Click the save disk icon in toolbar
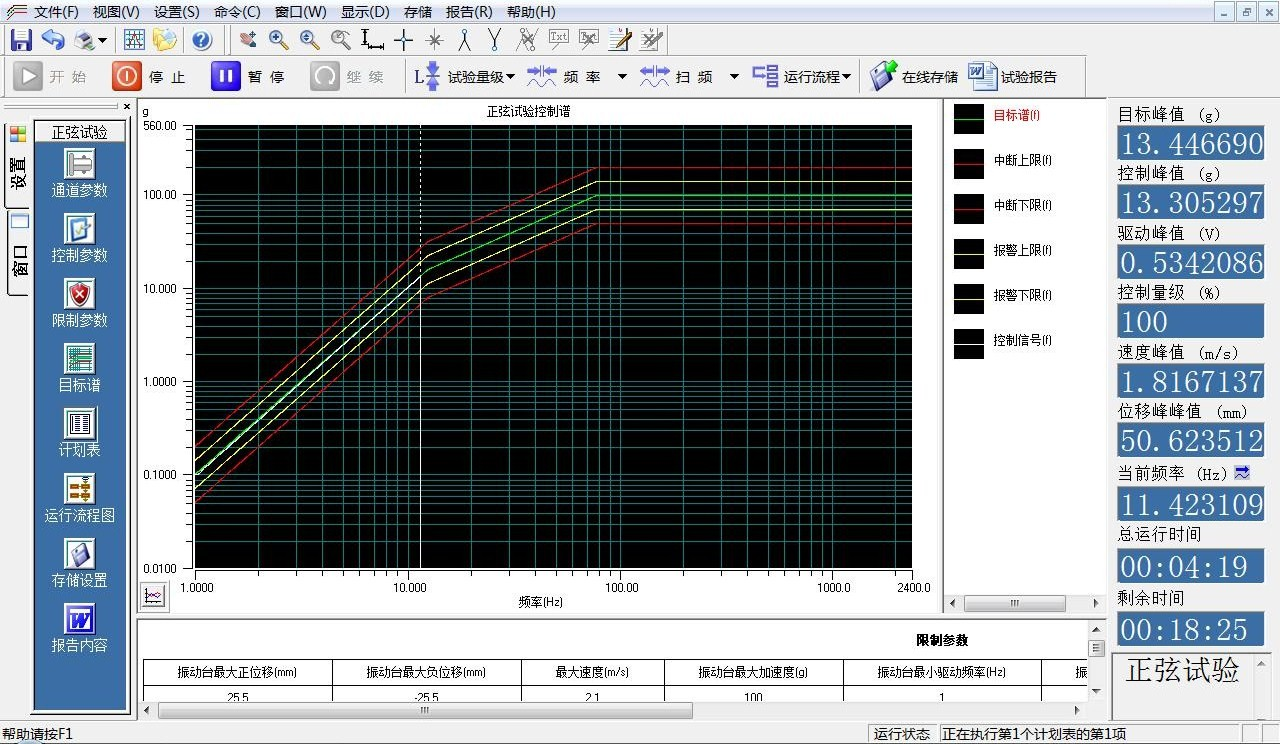The height and width of the screenshot is (744, 1280). (21, 40)
